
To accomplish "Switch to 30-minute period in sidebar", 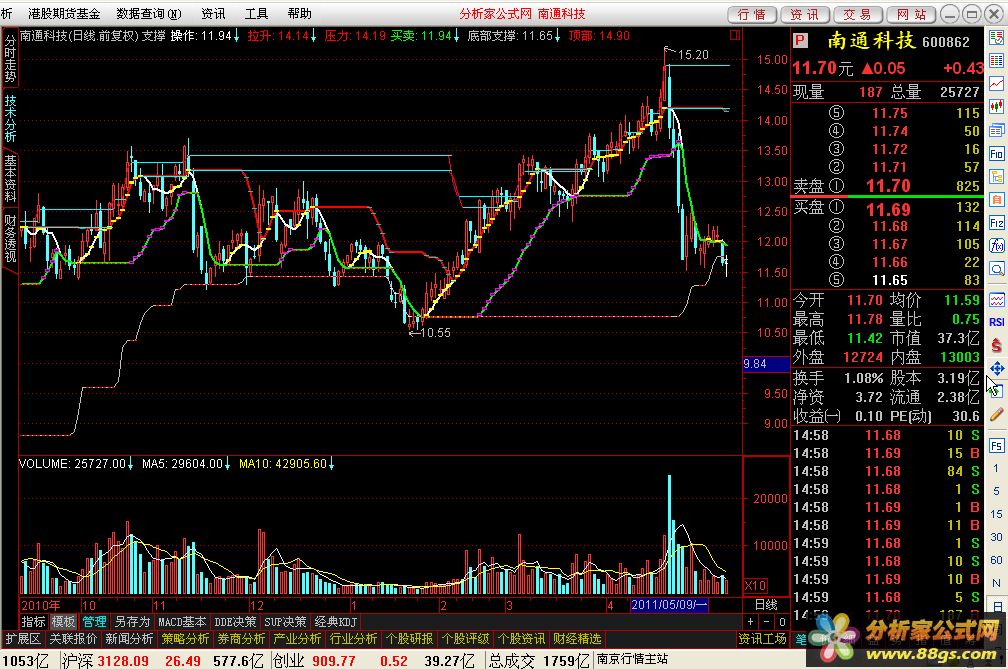I will tap(996, 537).
